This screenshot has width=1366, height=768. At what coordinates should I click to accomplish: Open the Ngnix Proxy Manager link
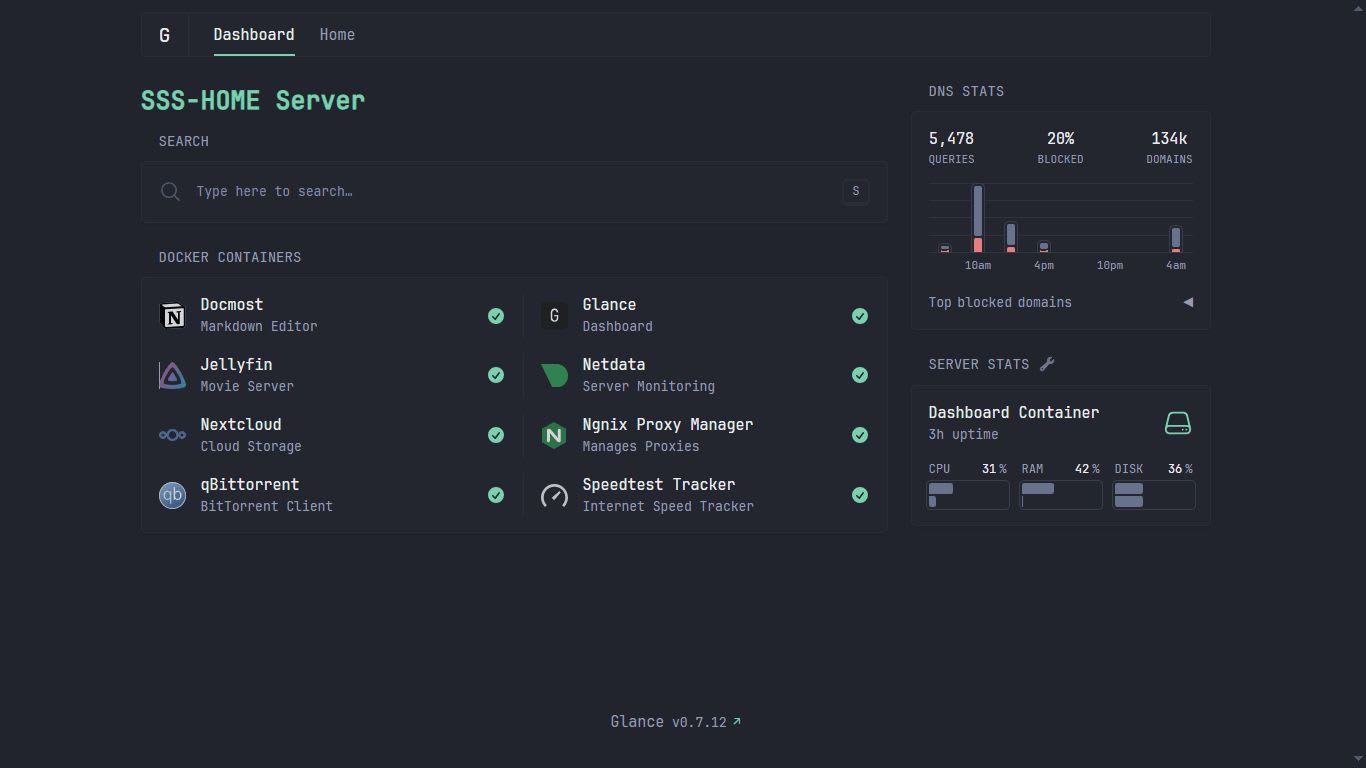(668, 425)
